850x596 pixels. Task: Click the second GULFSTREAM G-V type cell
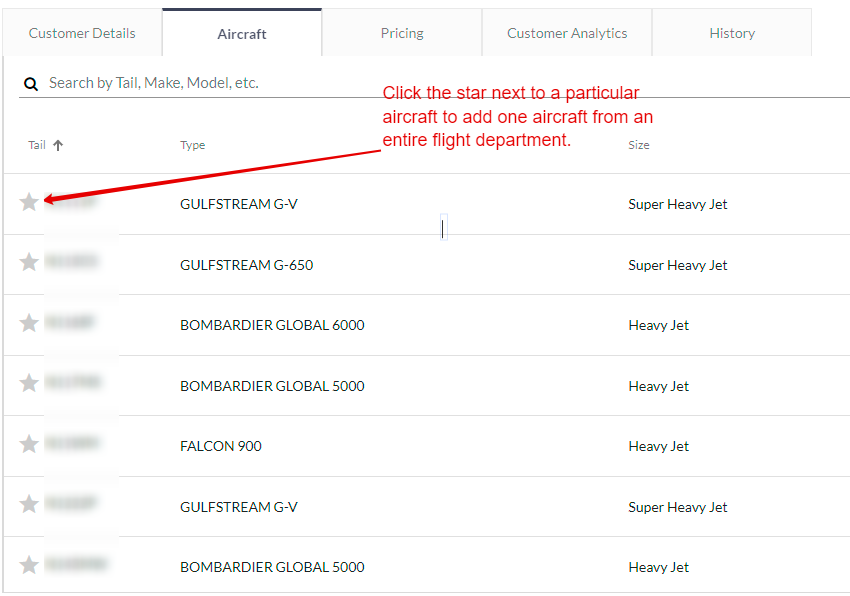tap(239, 507)
